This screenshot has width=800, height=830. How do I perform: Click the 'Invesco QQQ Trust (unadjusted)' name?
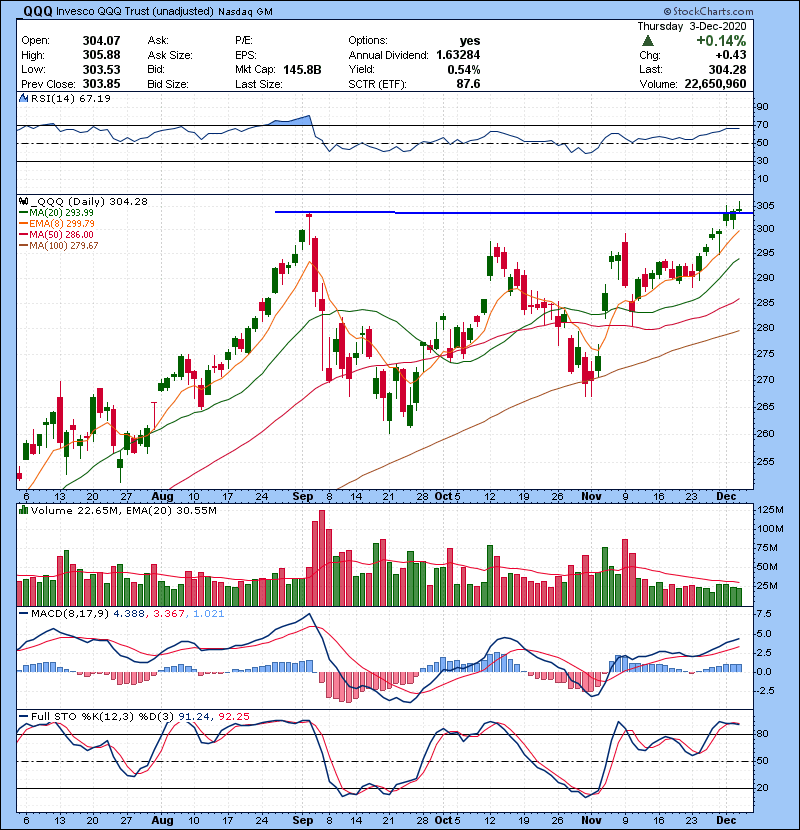134,12
